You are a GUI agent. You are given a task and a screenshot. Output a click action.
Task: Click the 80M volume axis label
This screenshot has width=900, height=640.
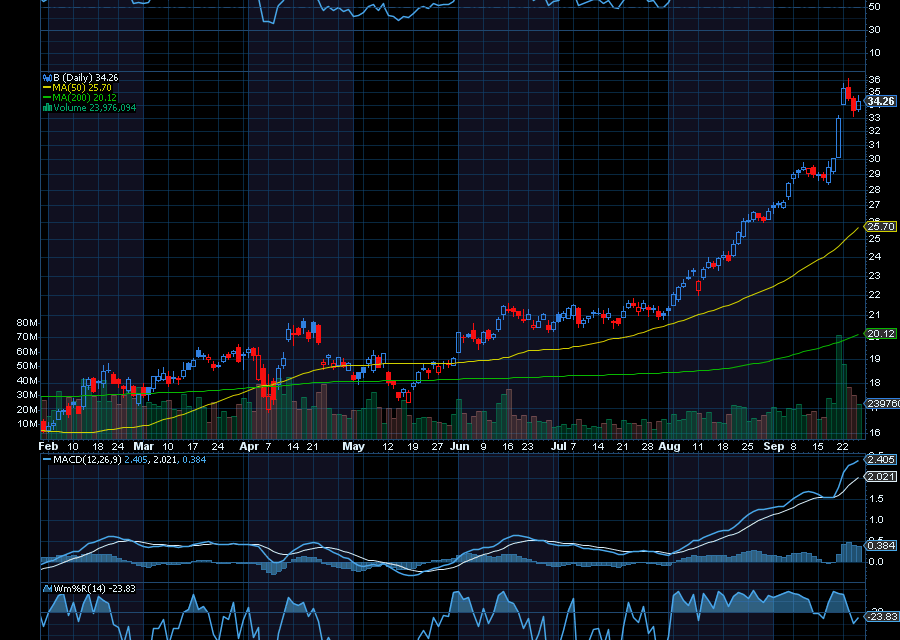pos(27,323)
